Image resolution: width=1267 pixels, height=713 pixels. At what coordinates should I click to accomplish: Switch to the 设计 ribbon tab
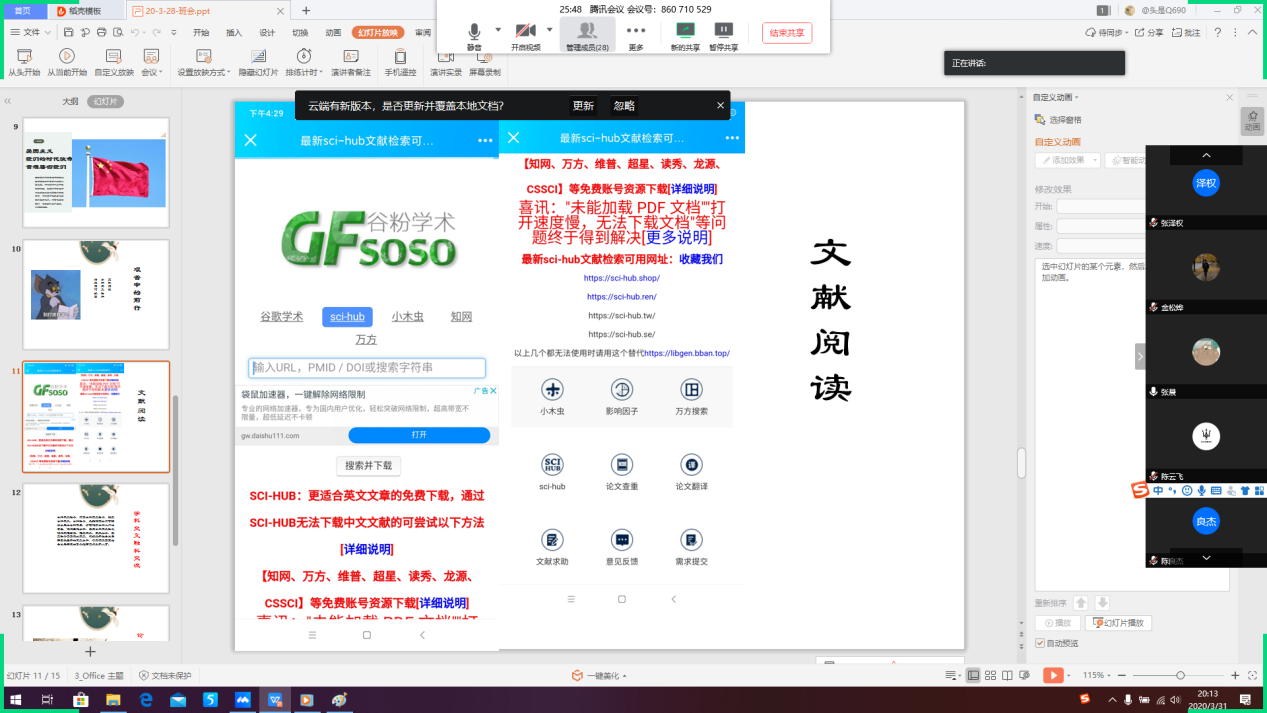click(x=267, y=32)
